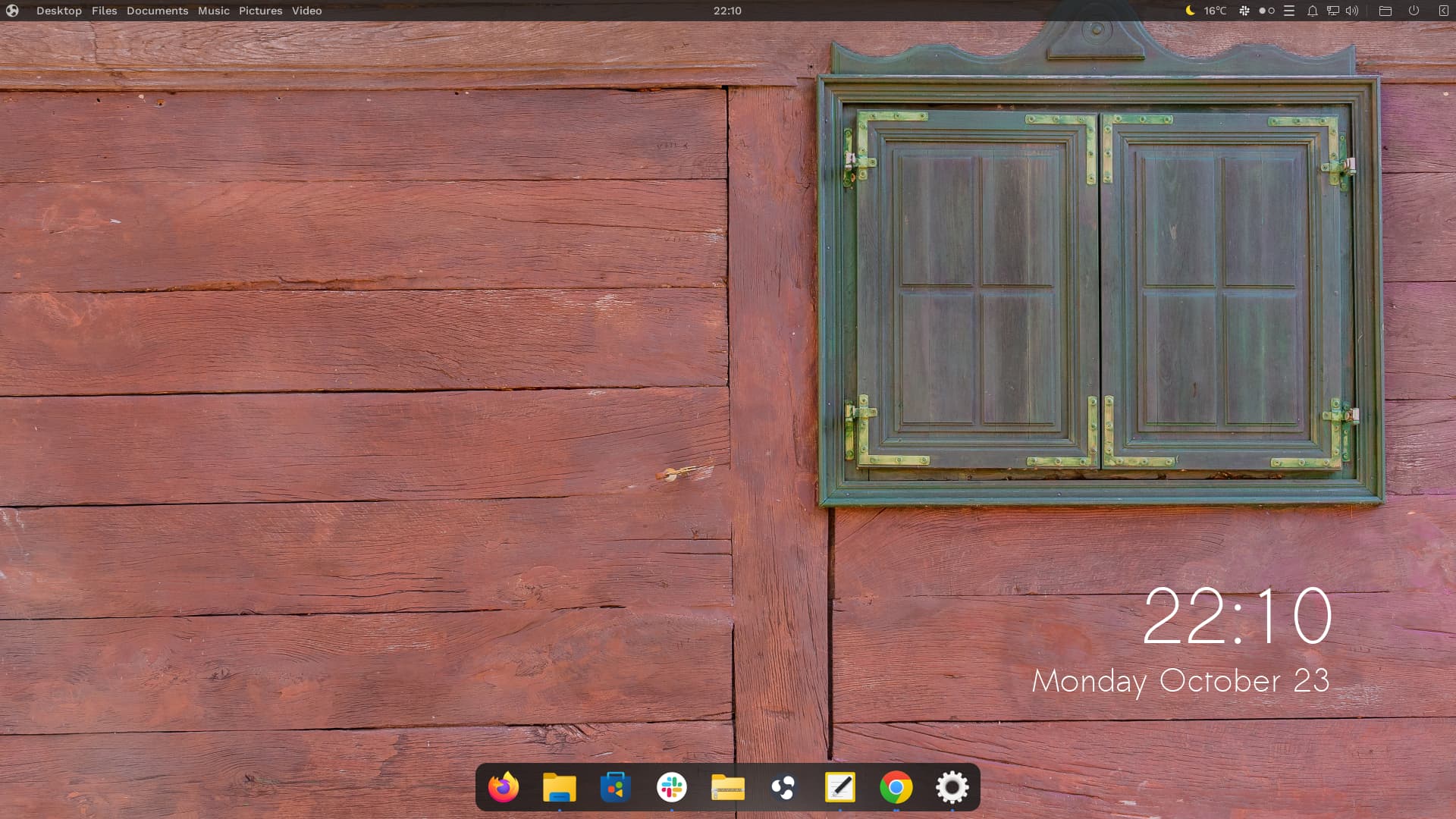1456x819 pixels.
Task: Open the network connection icon
Action: tap(1332, 11)
